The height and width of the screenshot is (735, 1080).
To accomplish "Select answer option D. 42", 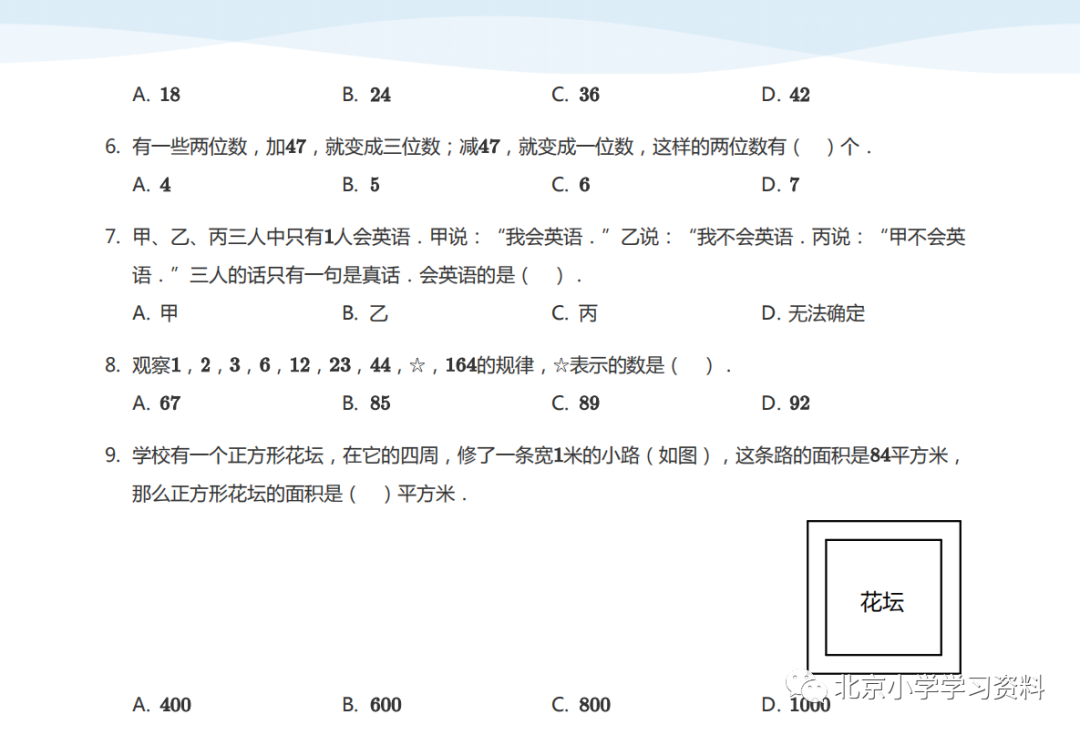I will click(786, 94).
